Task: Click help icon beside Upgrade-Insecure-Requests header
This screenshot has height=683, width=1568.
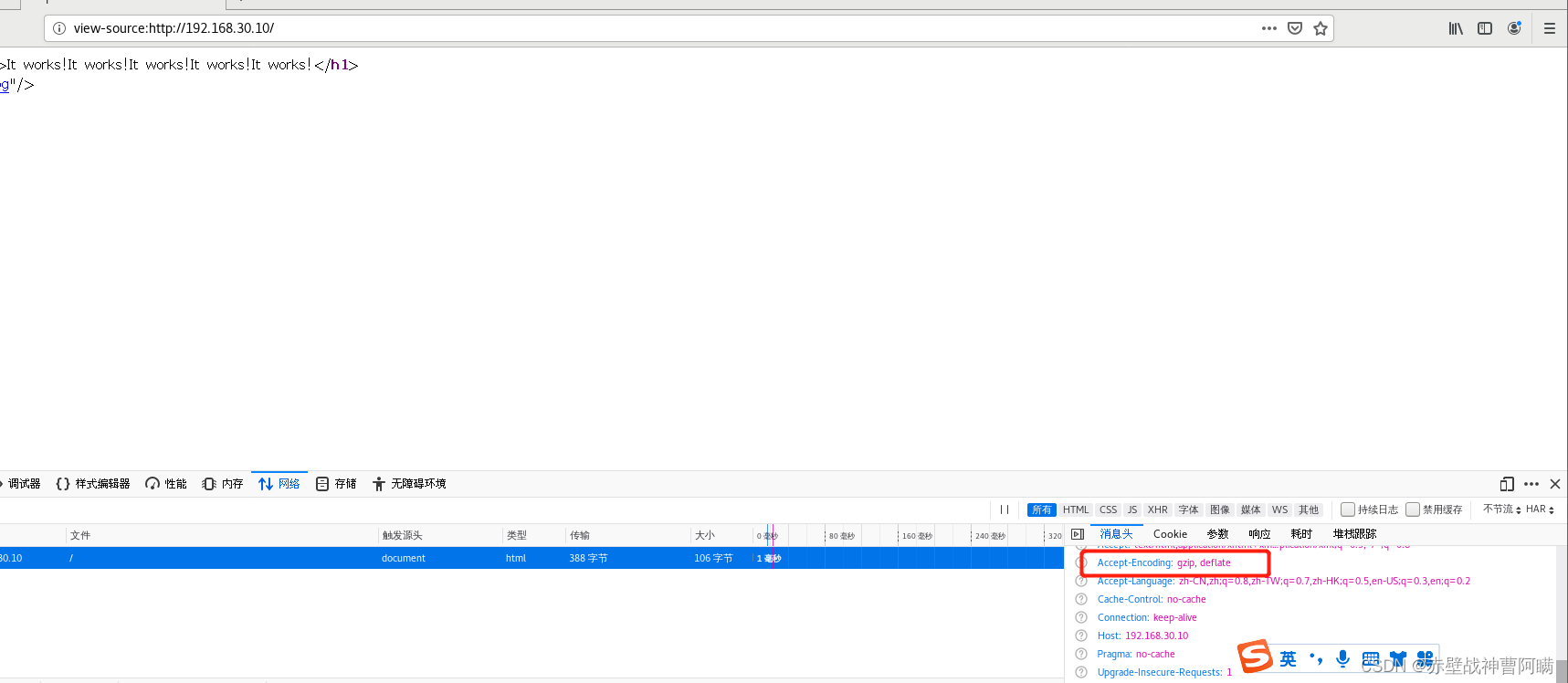Action: 1081,672
